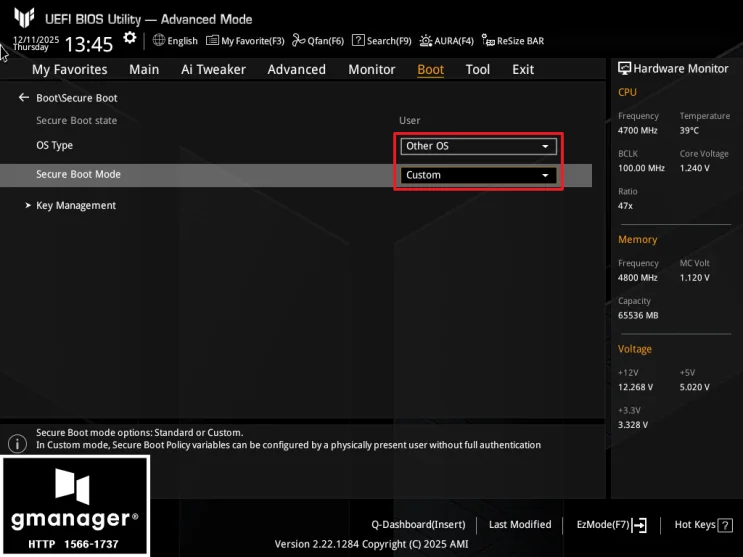
Task: Click the memory frequency value 4800 MHz
Action: point(637,278)
